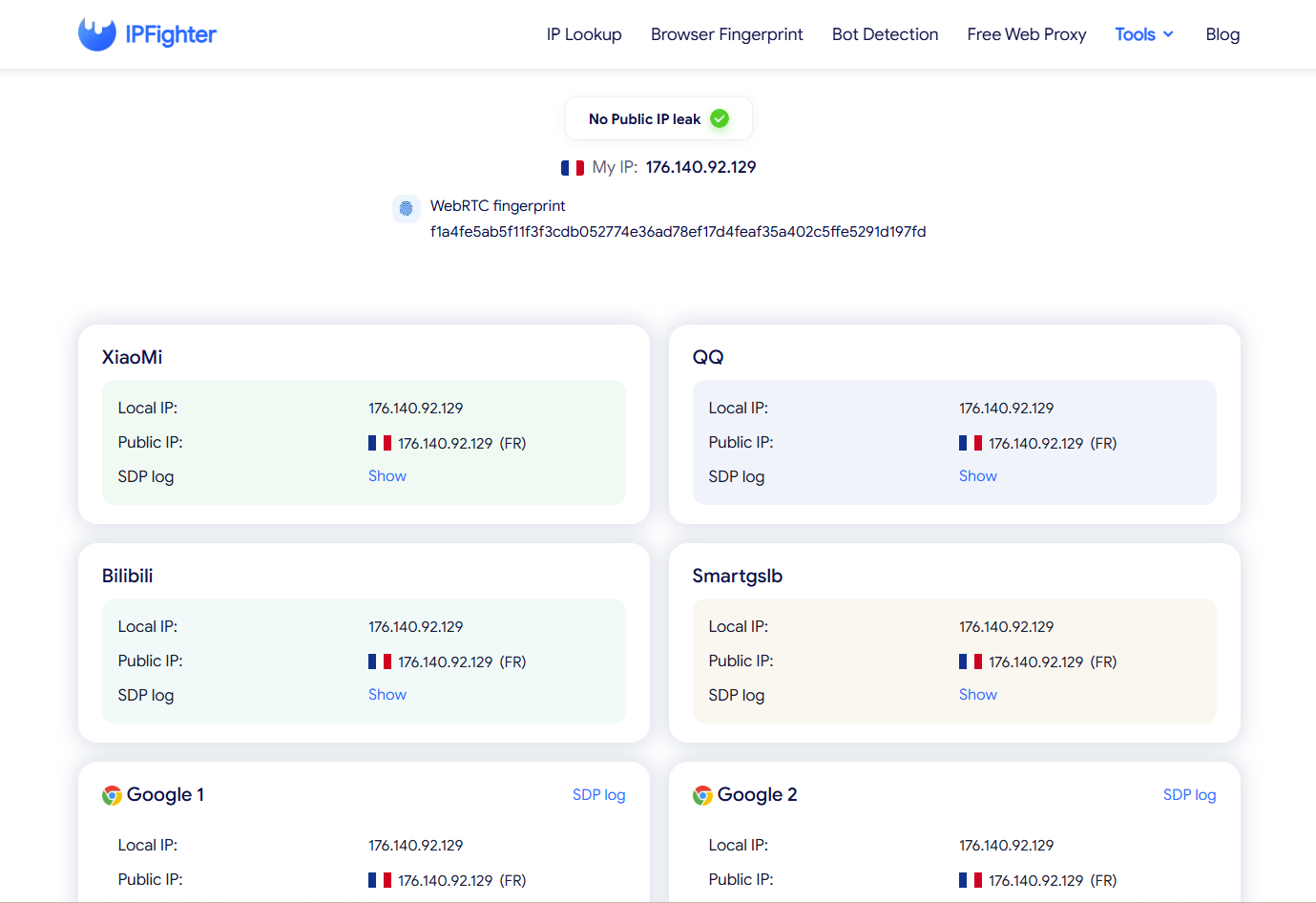This screenshot has width=1316, height=903.
Task: Click the Chrome icon next to Google 1
Action: 112,795
